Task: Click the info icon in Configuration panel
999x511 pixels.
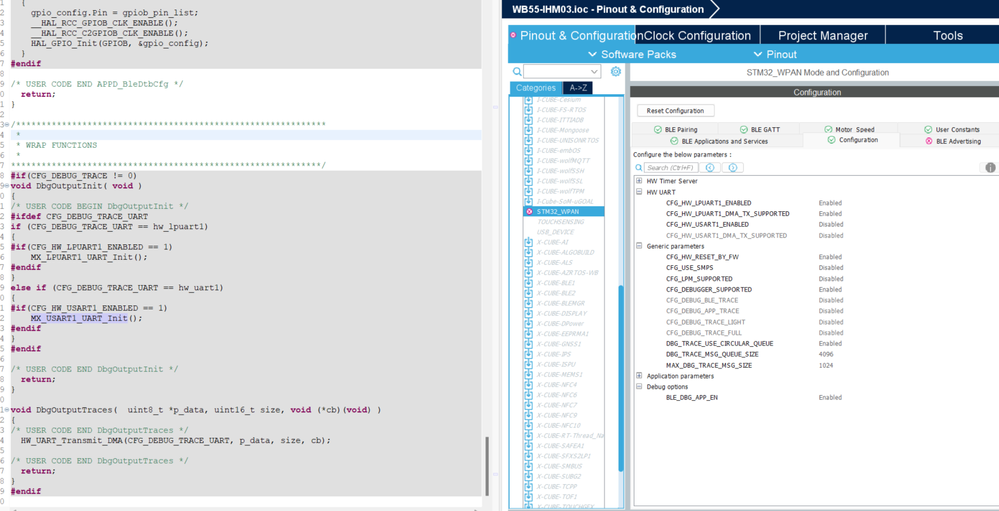Action: coord(990,168)
